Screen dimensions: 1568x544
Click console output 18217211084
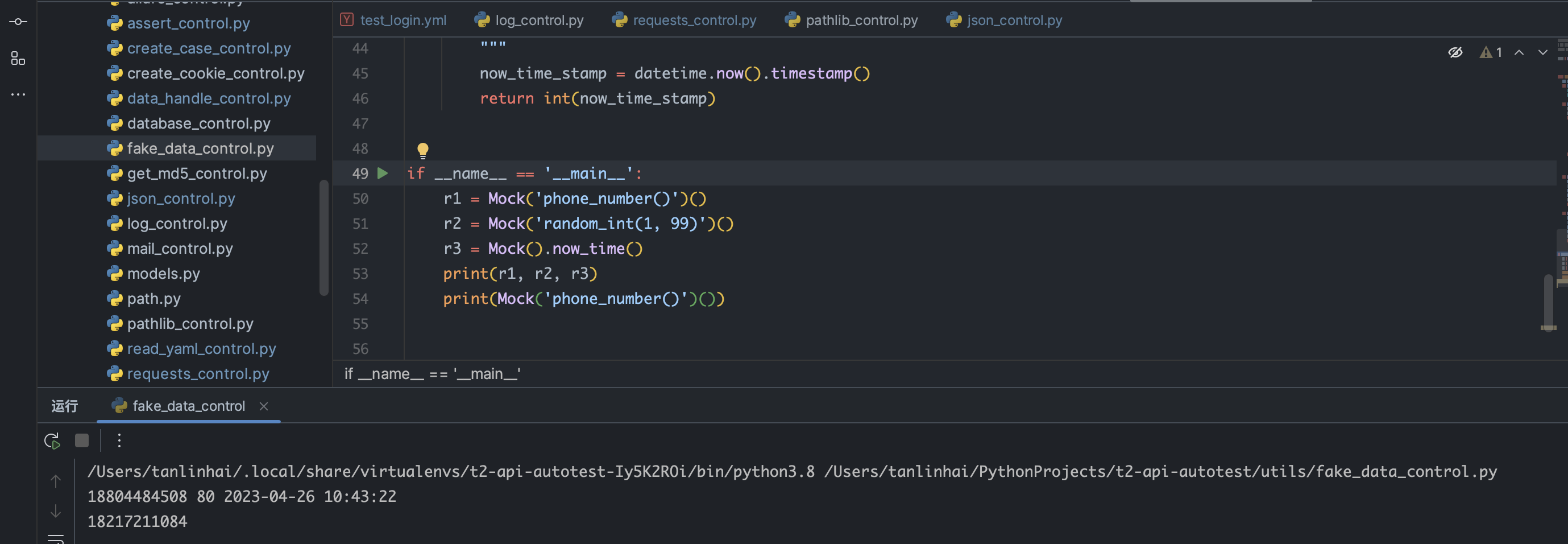138,521
